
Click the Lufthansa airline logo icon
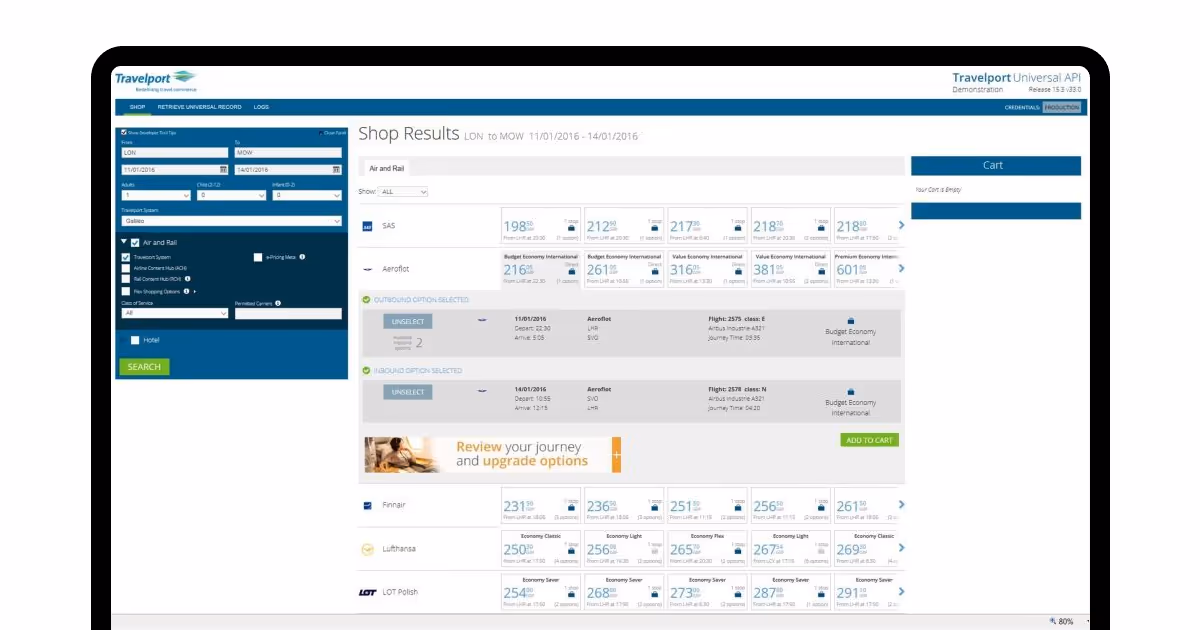[x=367, y=549]
